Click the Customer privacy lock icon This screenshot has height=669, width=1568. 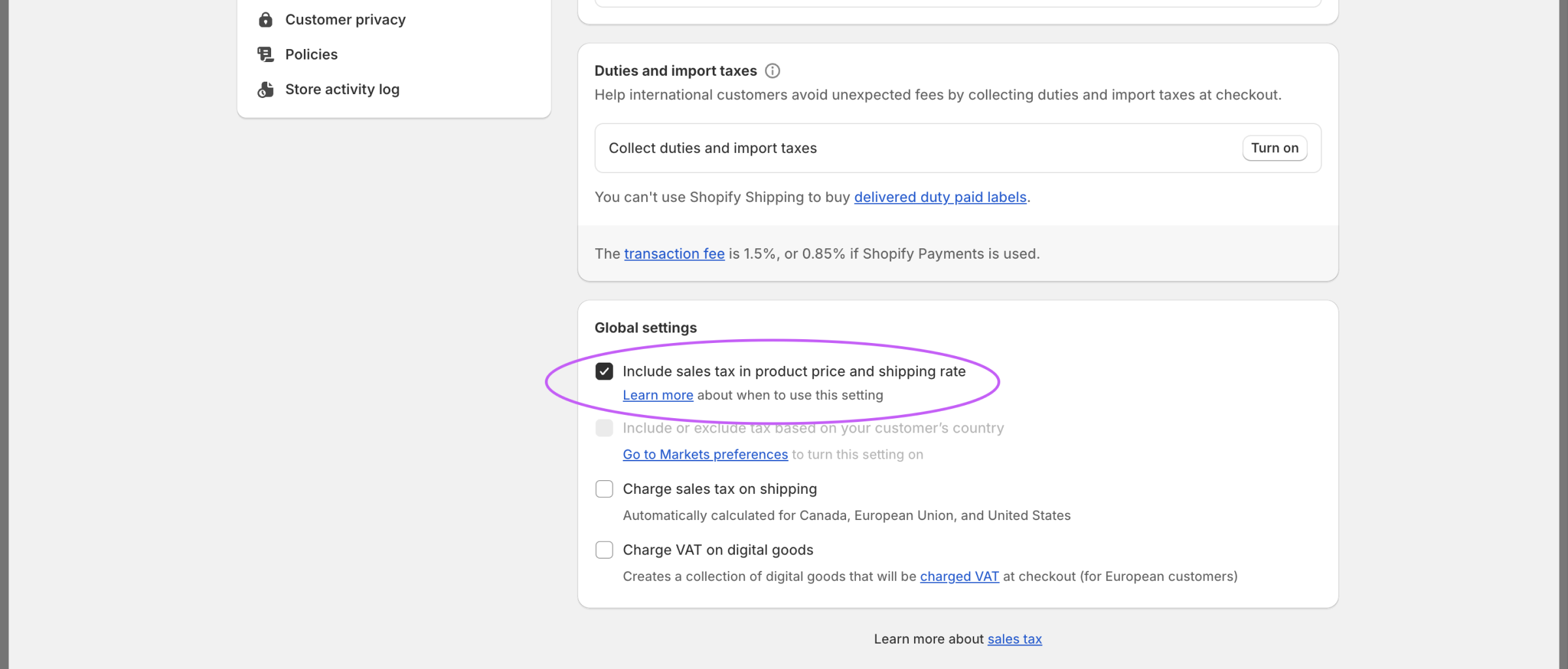click(265, 20)
